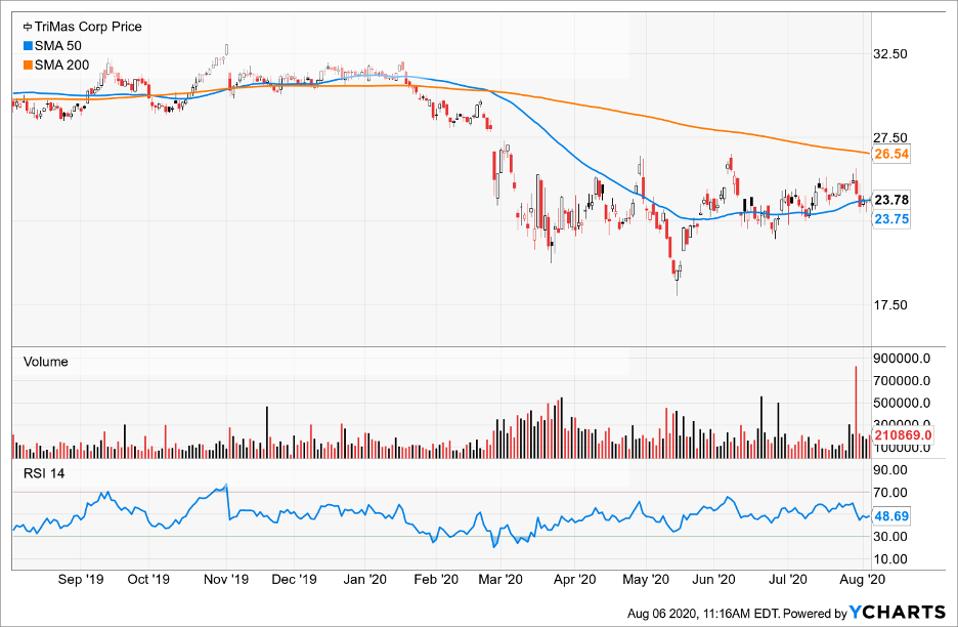Click the 700000.0 volume axis label
The image size is (958, 627).
902,381
